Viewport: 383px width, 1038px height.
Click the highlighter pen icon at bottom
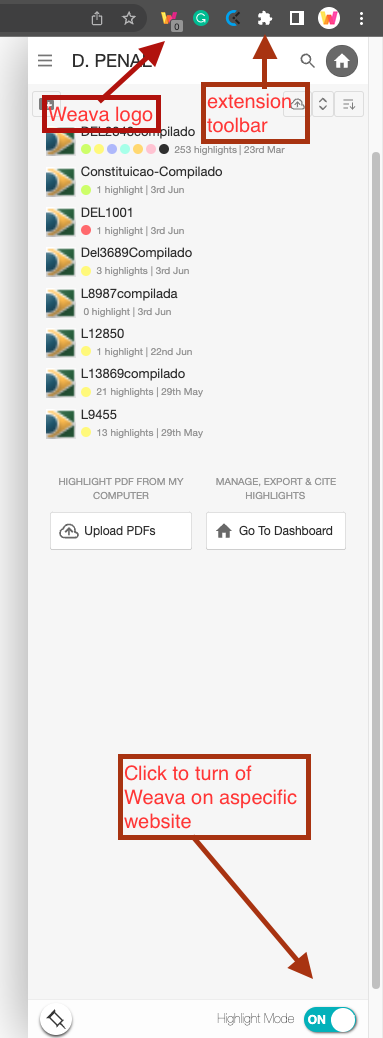click(x=56, y=1019)
